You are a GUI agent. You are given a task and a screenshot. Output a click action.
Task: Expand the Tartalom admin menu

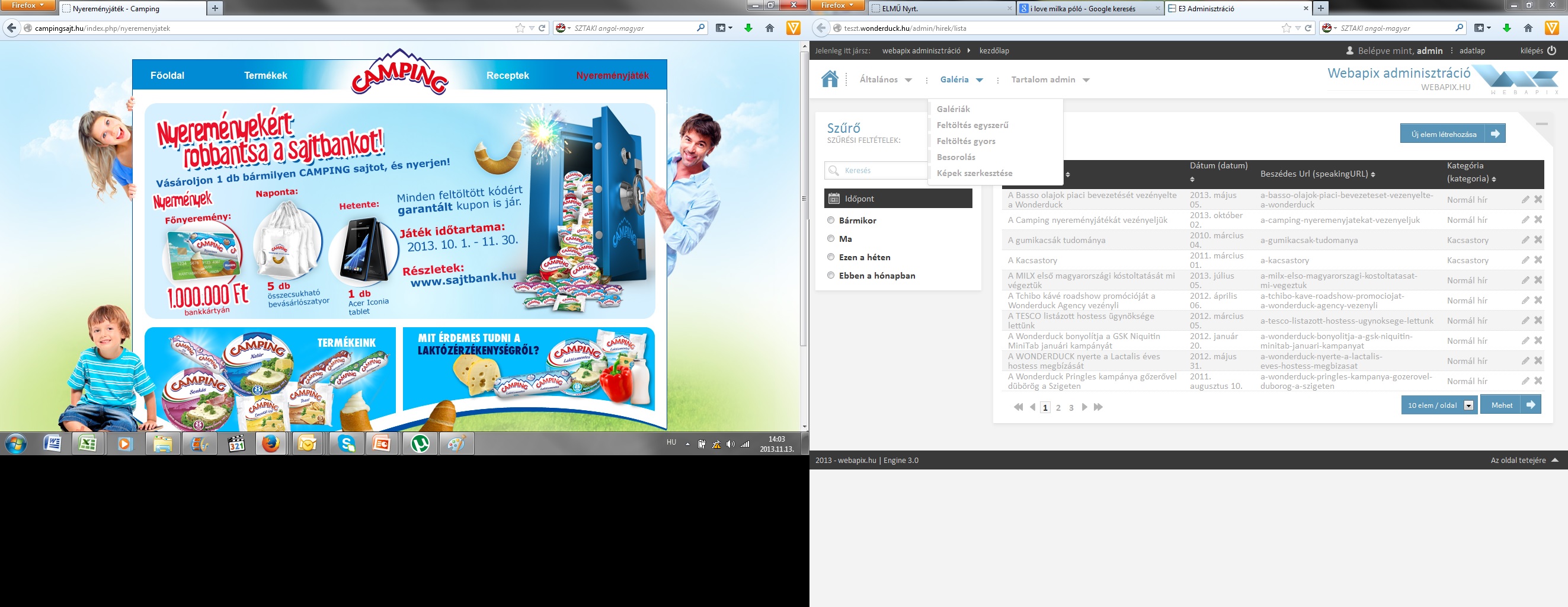tap(1050, 80)
